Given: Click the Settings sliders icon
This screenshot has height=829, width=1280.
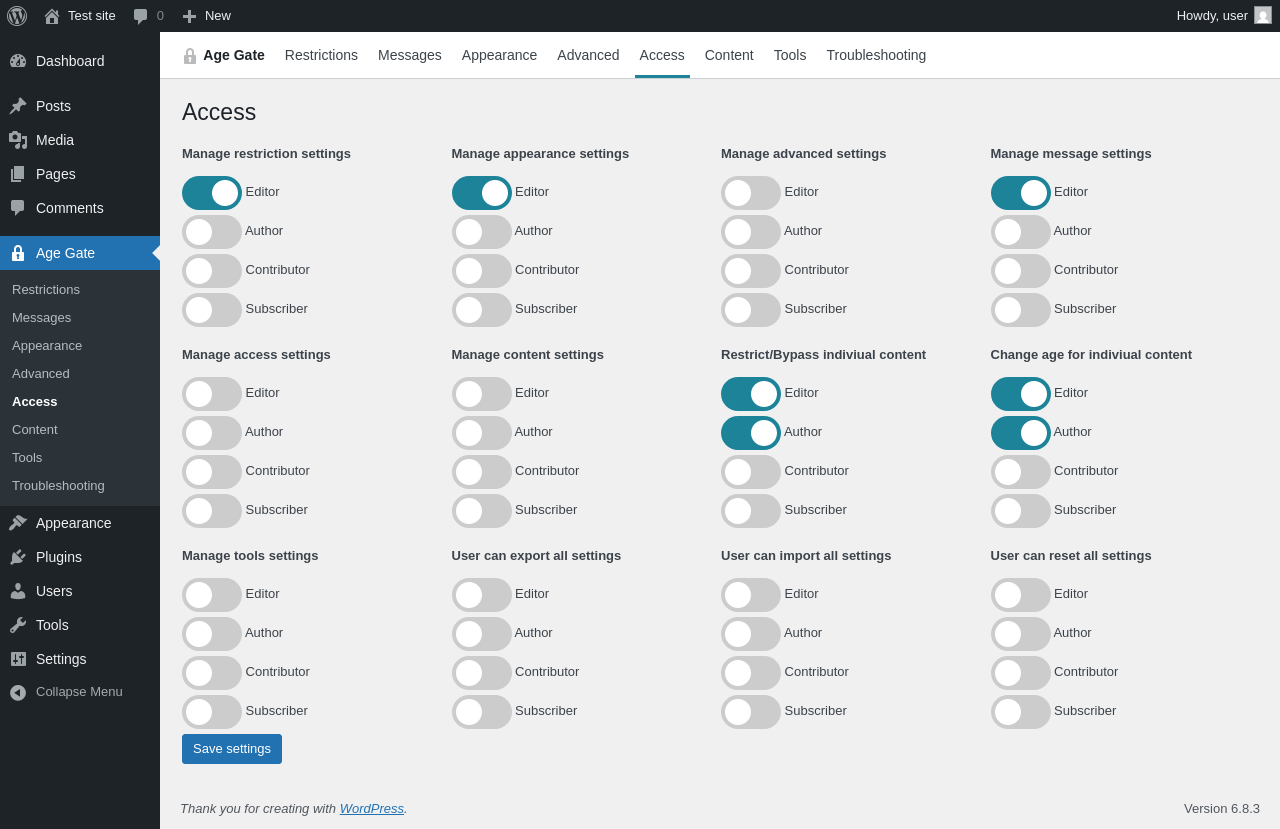Looking at the screenshot, I should click(x=18, y=659).
